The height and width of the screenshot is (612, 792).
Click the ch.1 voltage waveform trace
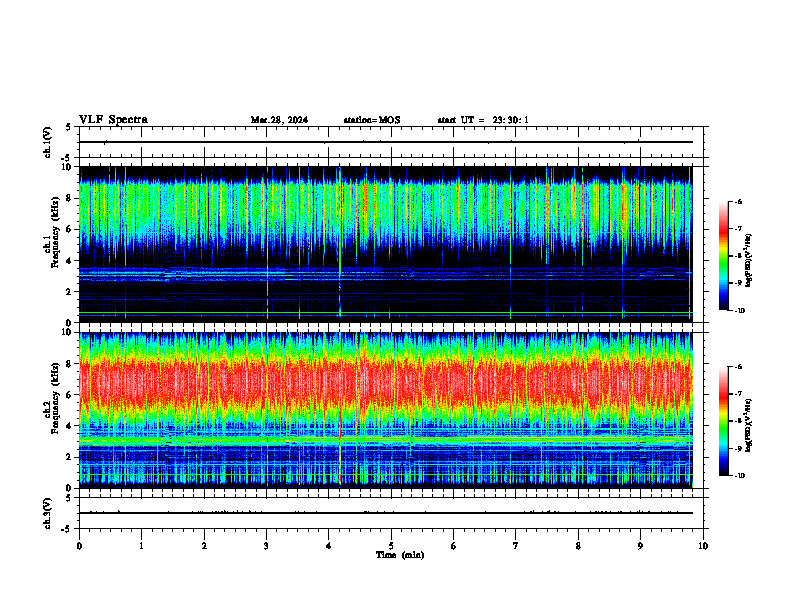pos(385,142)
